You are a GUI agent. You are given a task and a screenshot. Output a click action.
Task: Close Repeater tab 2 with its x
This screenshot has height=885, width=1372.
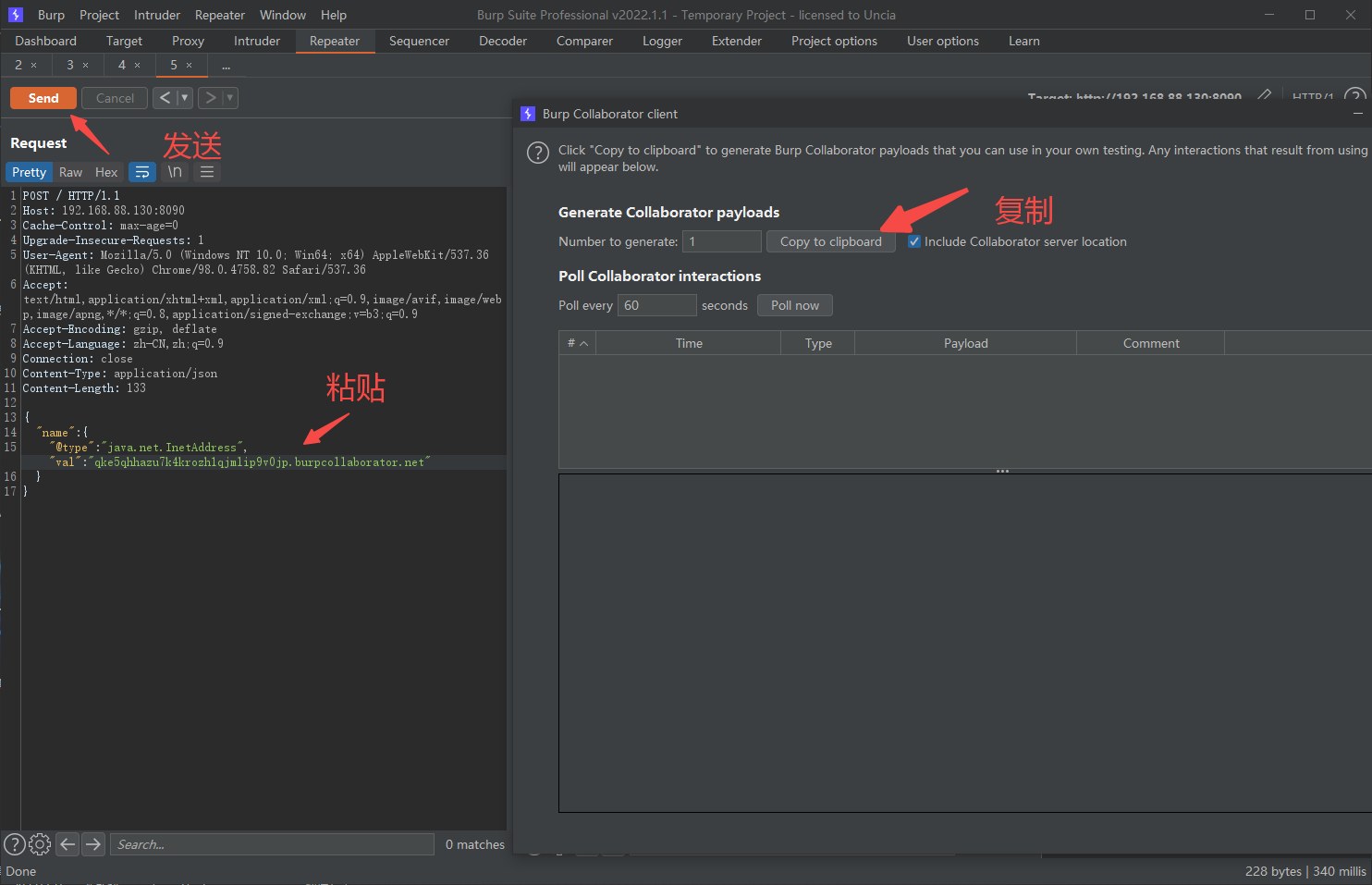click(34, 65)
